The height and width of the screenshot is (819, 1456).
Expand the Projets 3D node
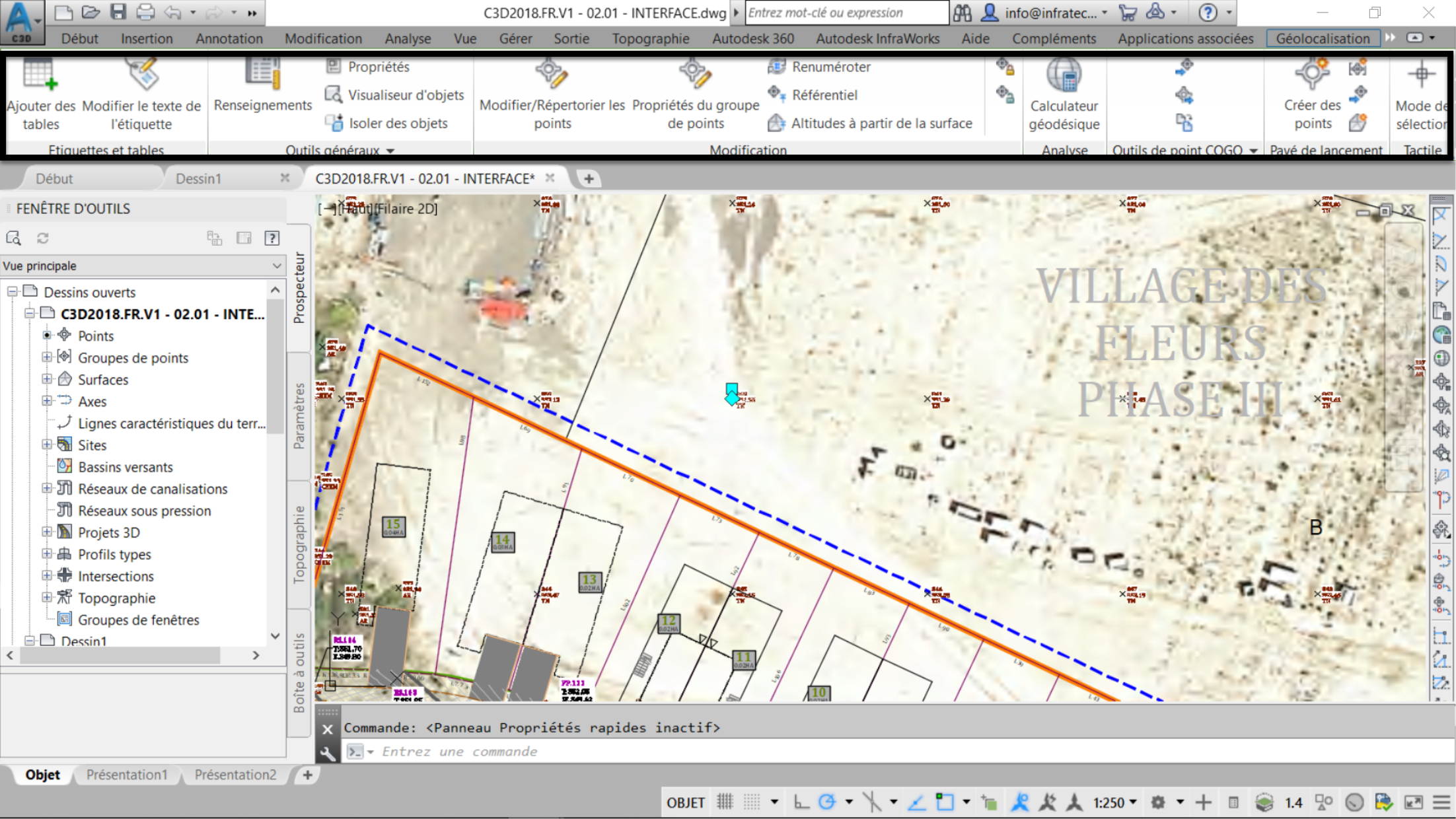47,532
